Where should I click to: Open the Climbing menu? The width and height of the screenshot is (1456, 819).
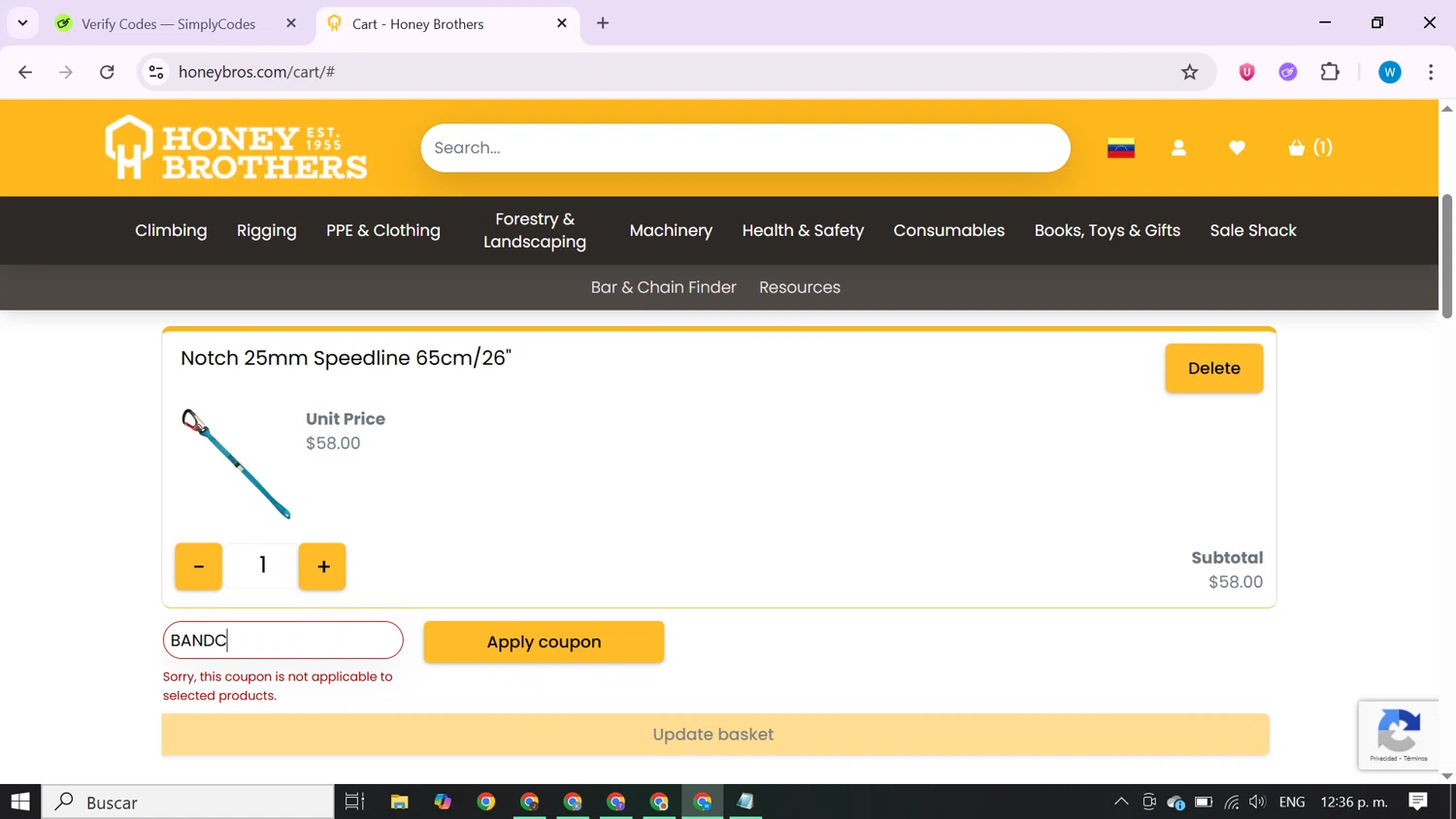[x=171, y=231]
